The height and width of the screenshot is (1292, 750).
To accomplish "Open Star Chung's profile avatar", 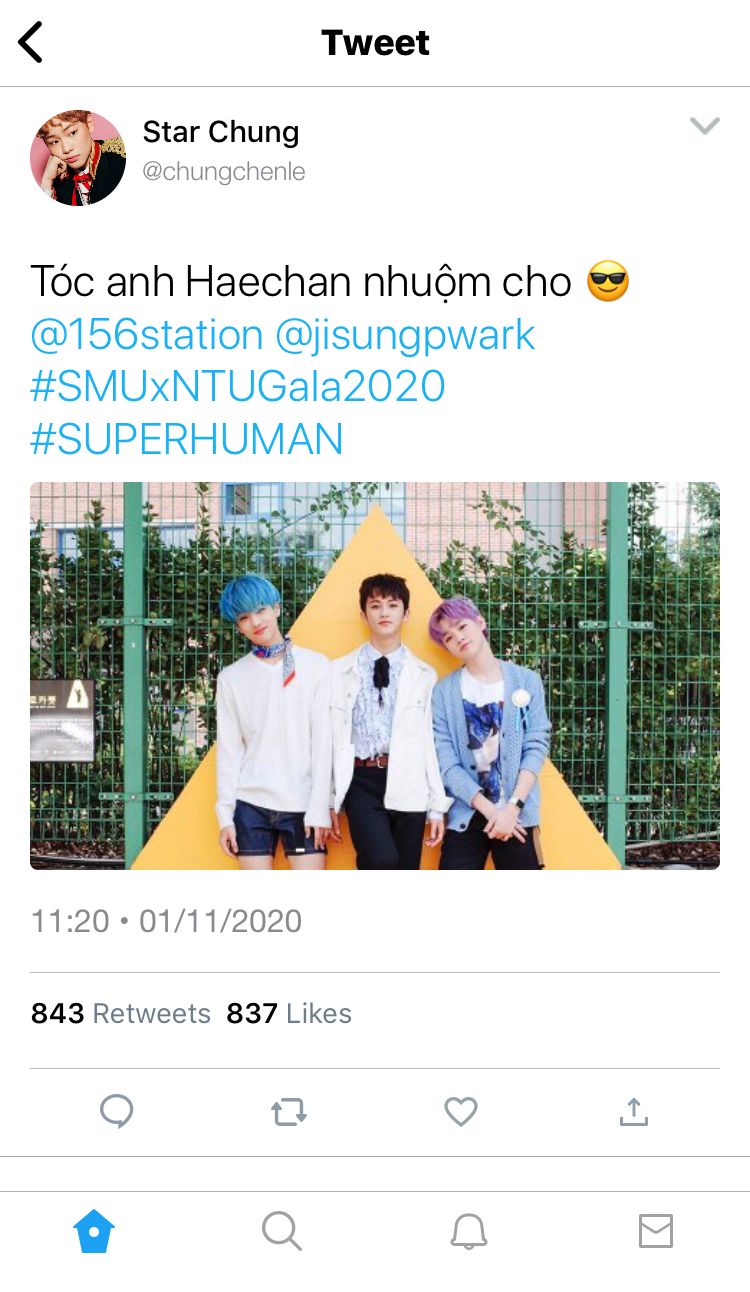I will coord(78,158).
